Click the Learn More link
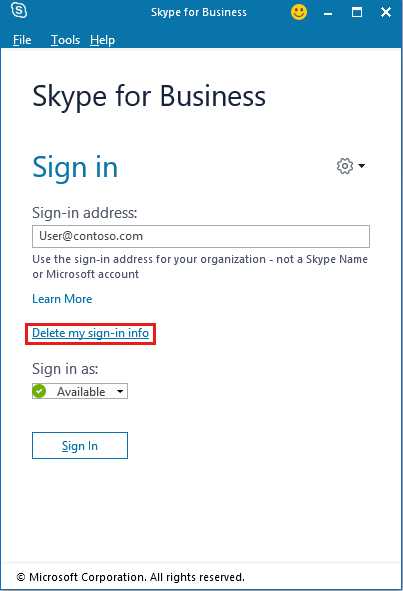The width and height of the screenshot is (403, 591). pyautogui.click(x=62, y=299)
